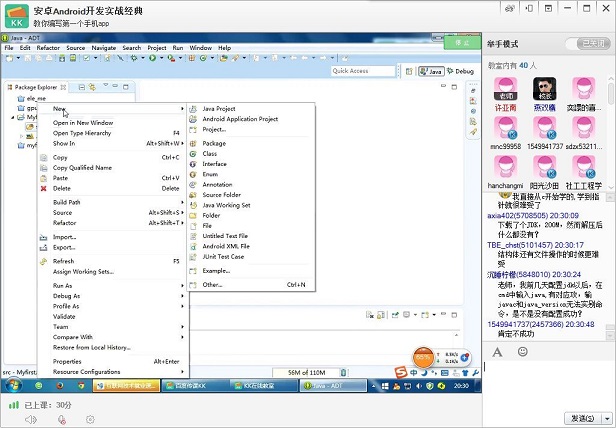Click the New Java Class toolbar icon

point(203,58)
